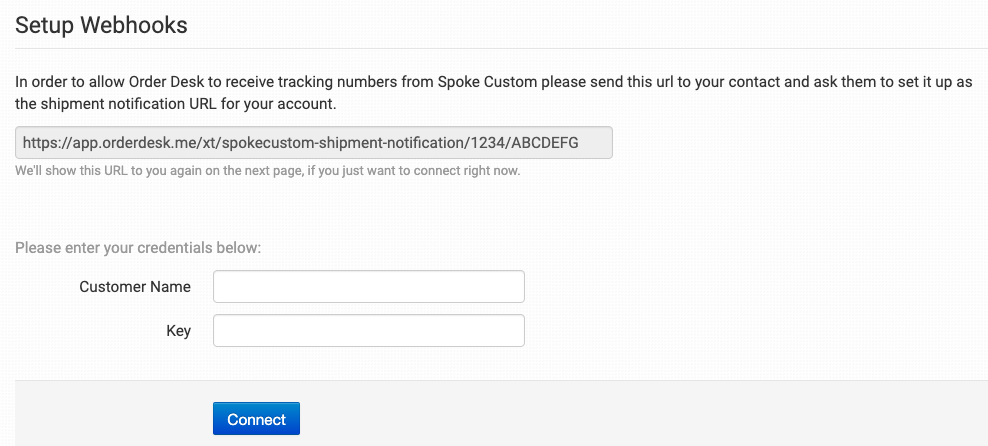
Task: Click the blue Connect button
Action: pos(256,419)
